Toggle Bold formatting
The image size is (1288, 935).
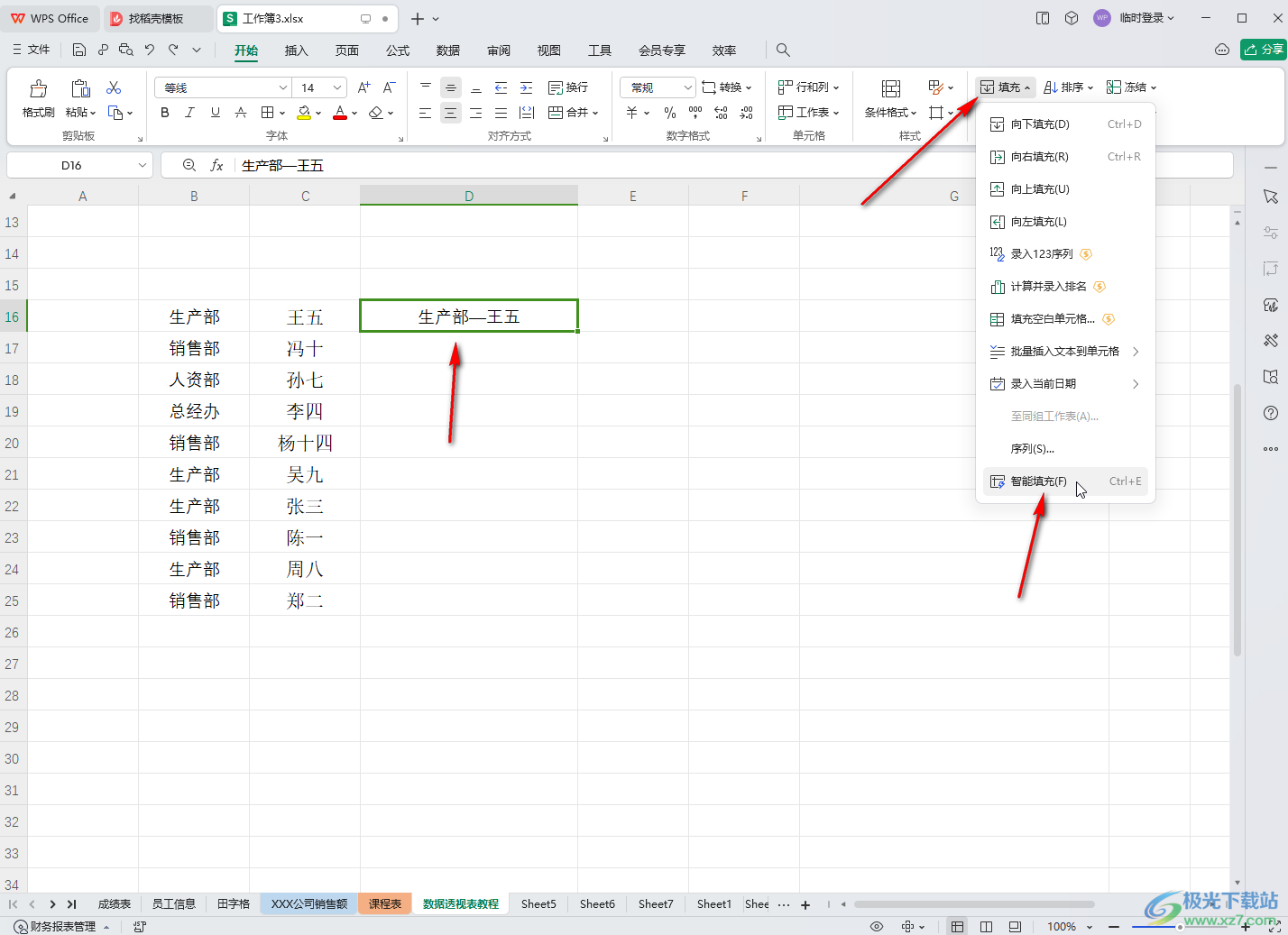164,113
